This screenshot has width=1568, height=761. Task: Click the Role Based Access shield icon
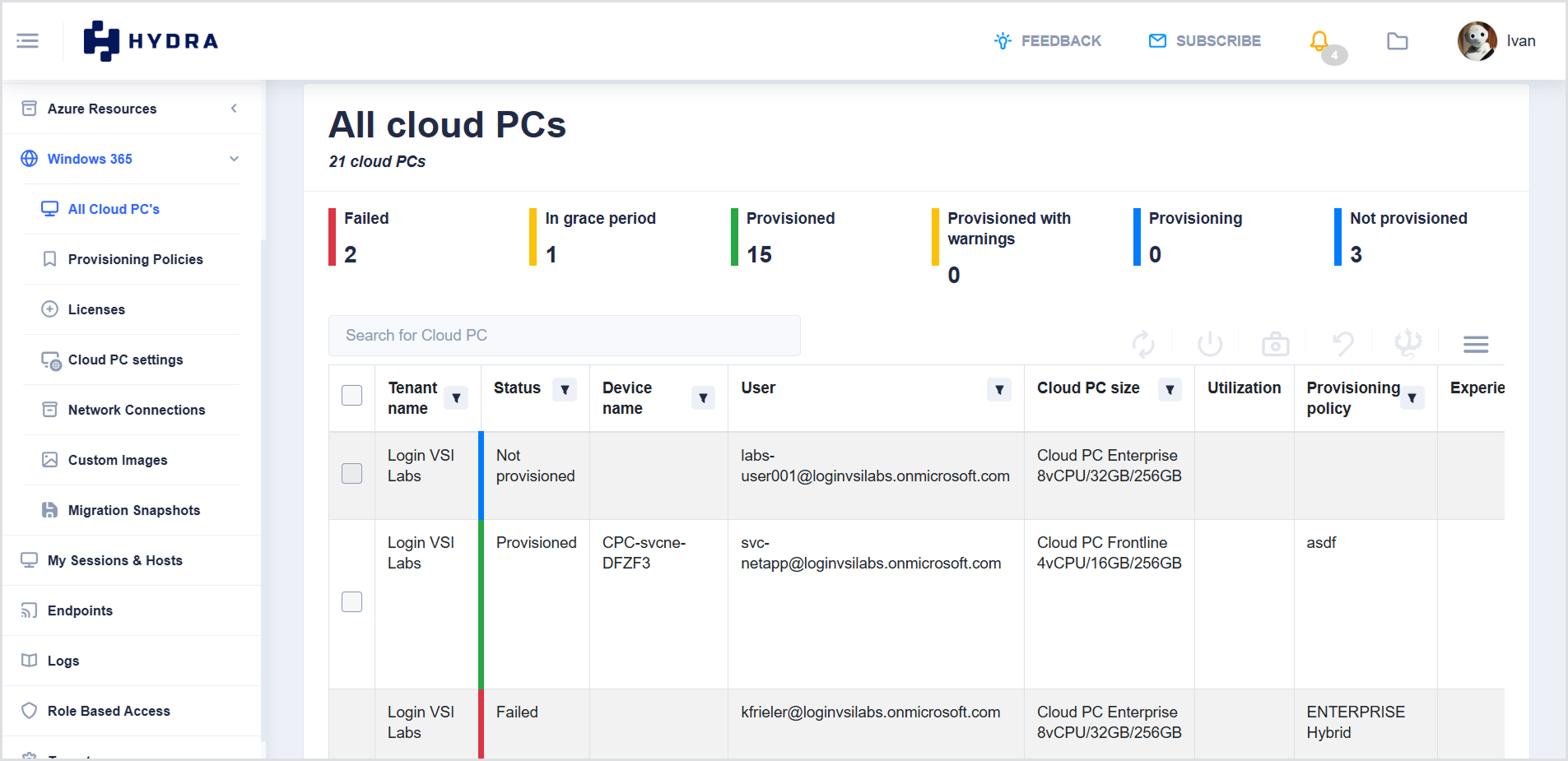[x=30, y=711]
